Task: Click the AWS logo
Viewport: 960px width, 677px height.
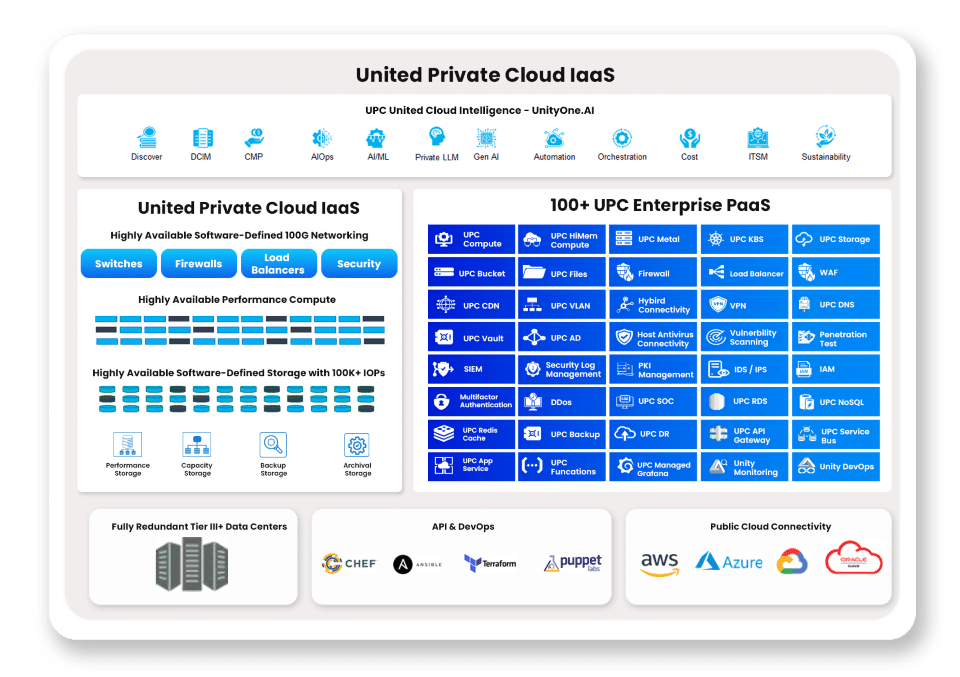Action: (x=660, y=564)
